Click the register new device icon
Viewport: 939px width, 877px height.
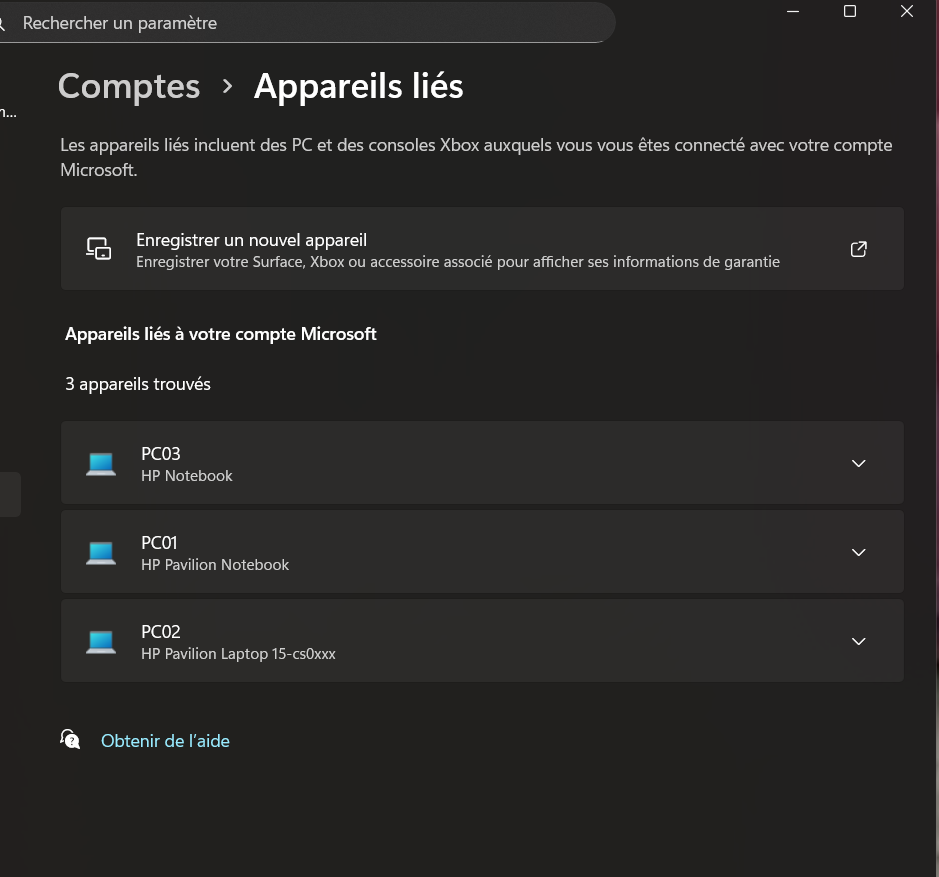point(98,249)
